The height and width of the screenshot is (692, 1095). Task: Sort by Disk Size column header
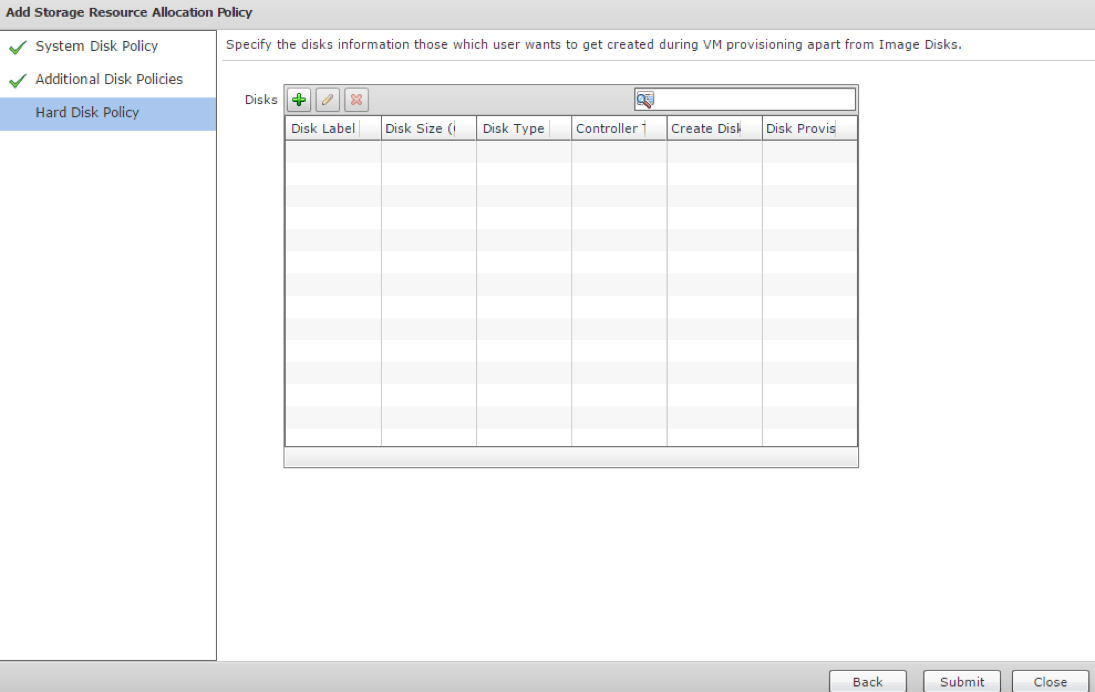click(x=429, y=128)
